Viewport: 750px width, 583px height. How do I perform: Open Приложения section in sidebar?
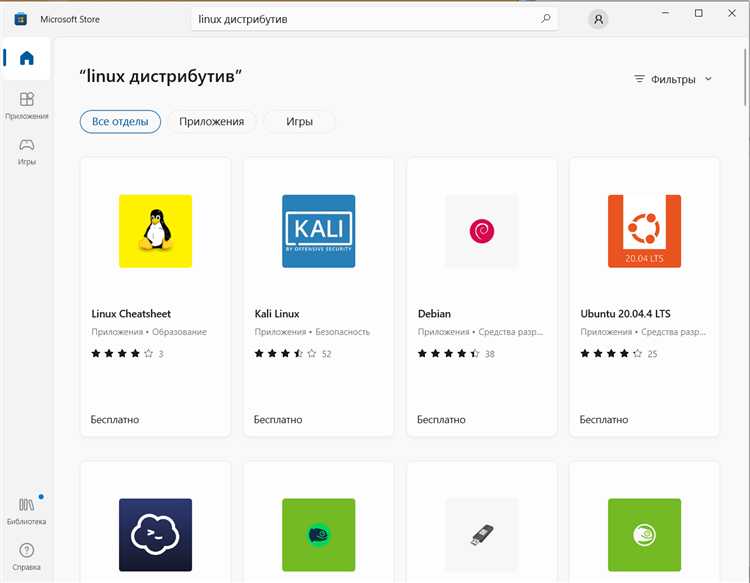pyautogui.click(x=26, y=105)
